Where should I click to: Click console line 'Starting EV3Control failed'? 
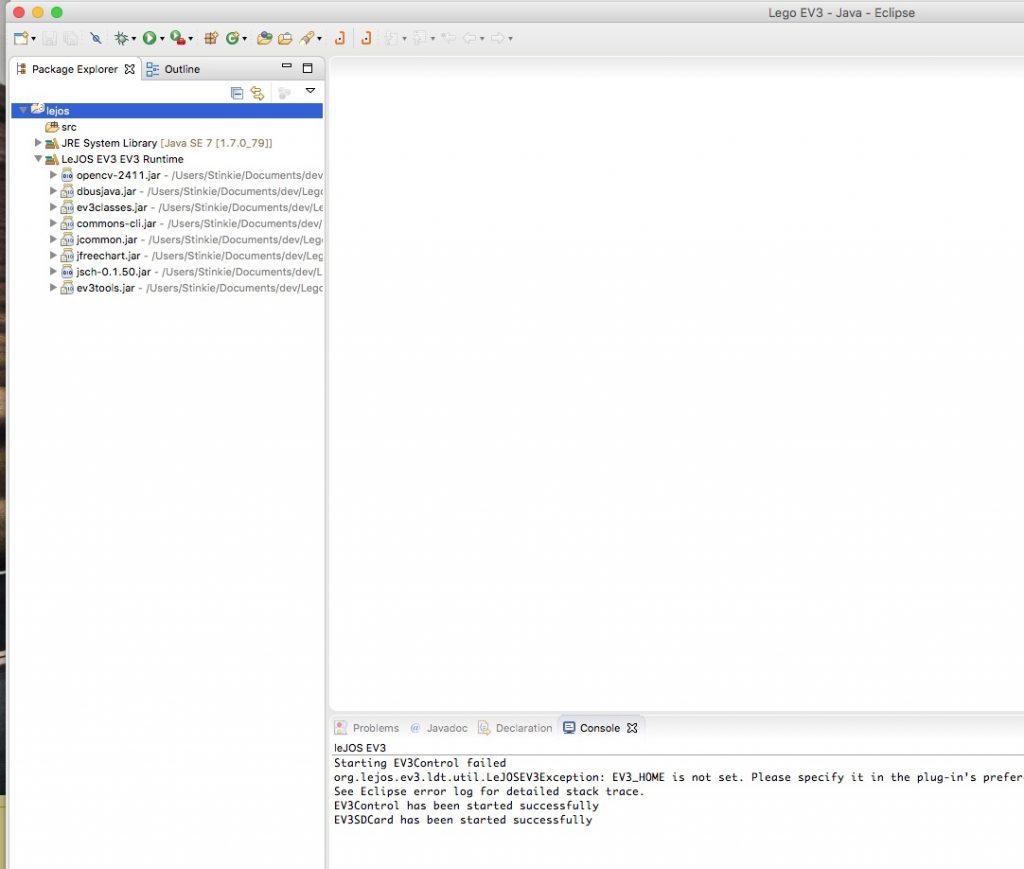coord(420,763)
